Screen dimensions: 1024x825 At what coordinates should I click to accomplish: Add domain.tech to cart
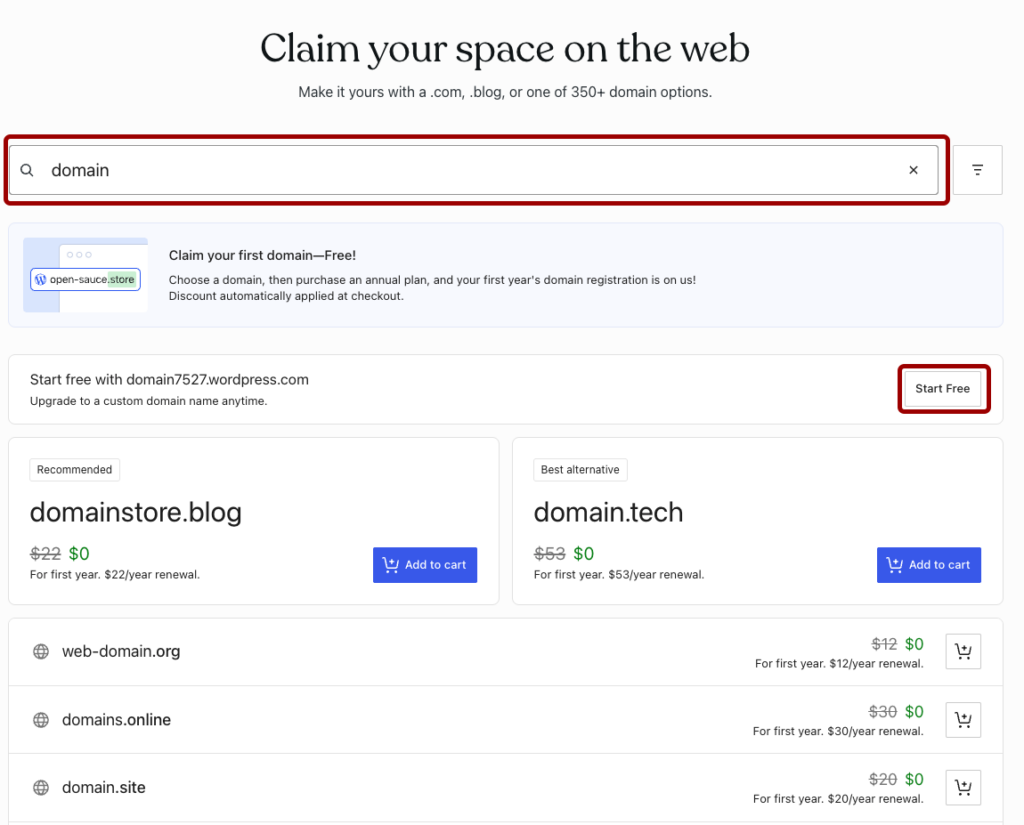pos(929,565)
